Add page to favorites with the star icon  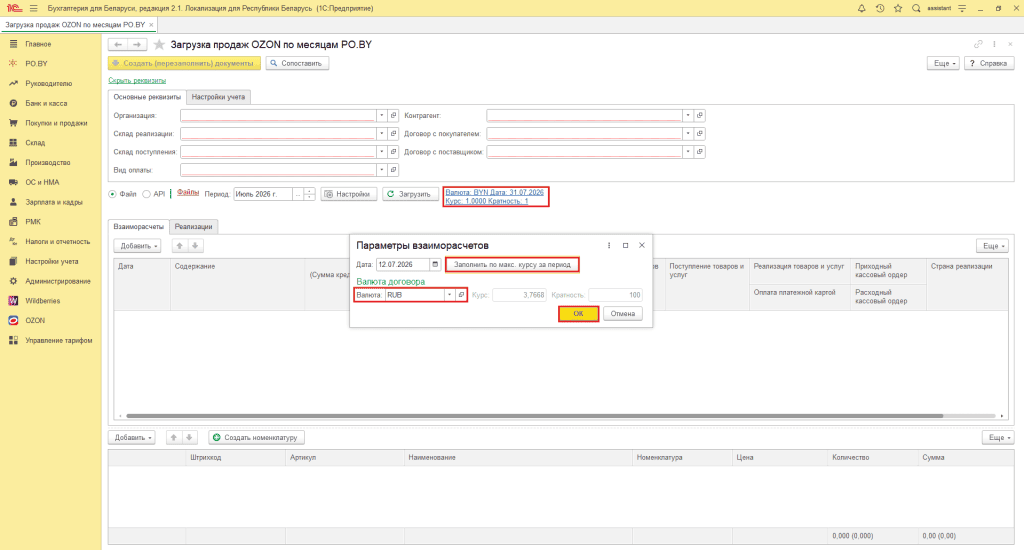(x=159, y=44)
